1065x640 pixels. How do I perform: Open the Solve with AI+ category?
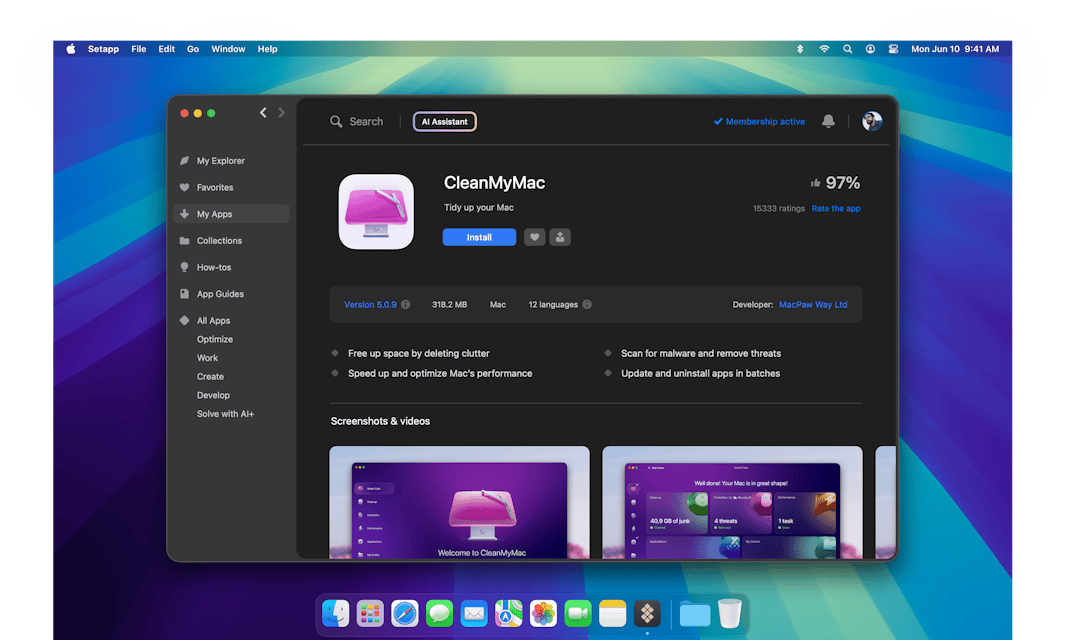click(x=225, y=414)
